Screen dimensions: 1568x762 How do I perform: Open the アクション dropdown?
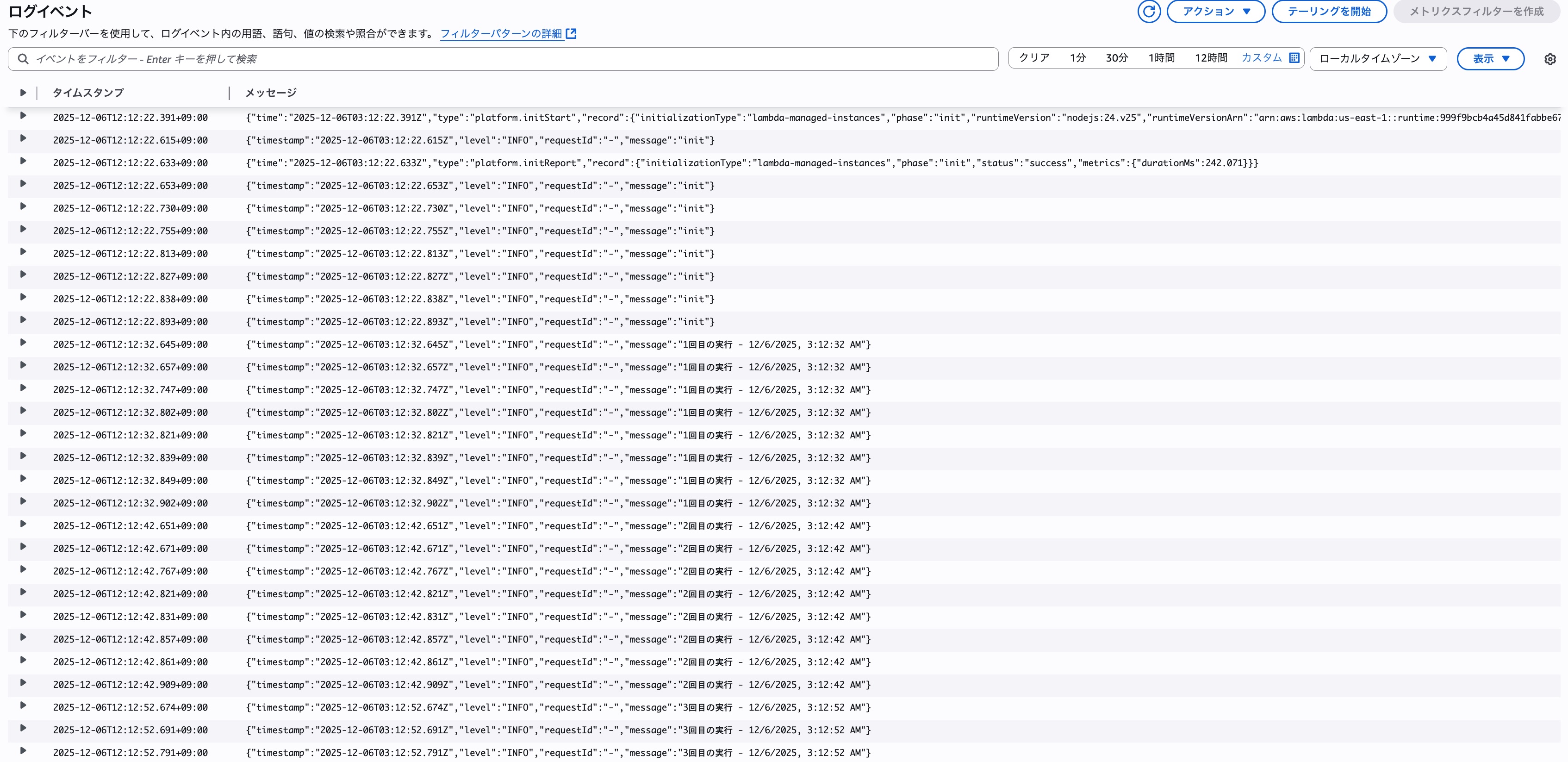click(x=1215, y=11)
